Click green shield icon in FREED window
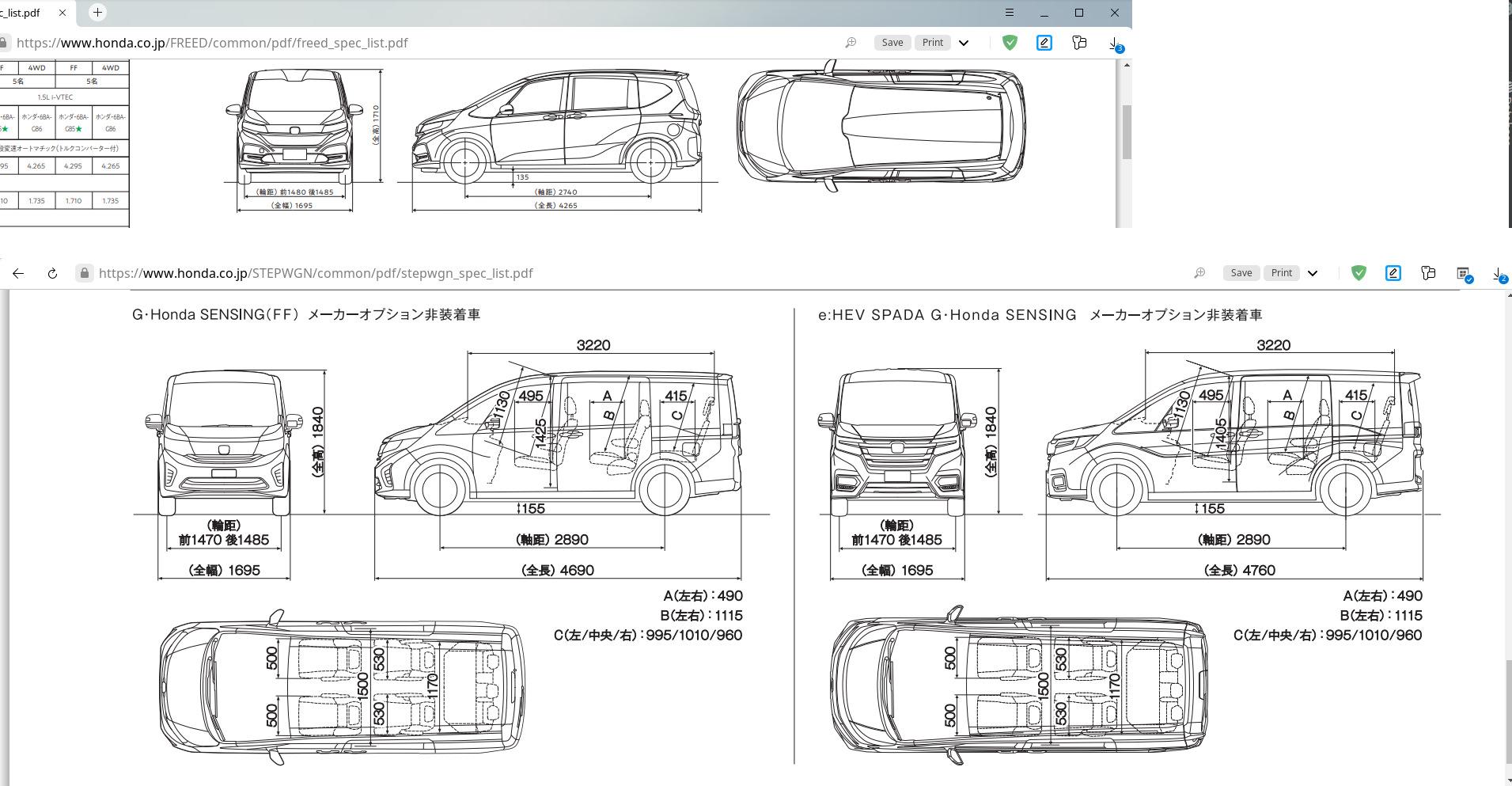 tap(1009, 43)
